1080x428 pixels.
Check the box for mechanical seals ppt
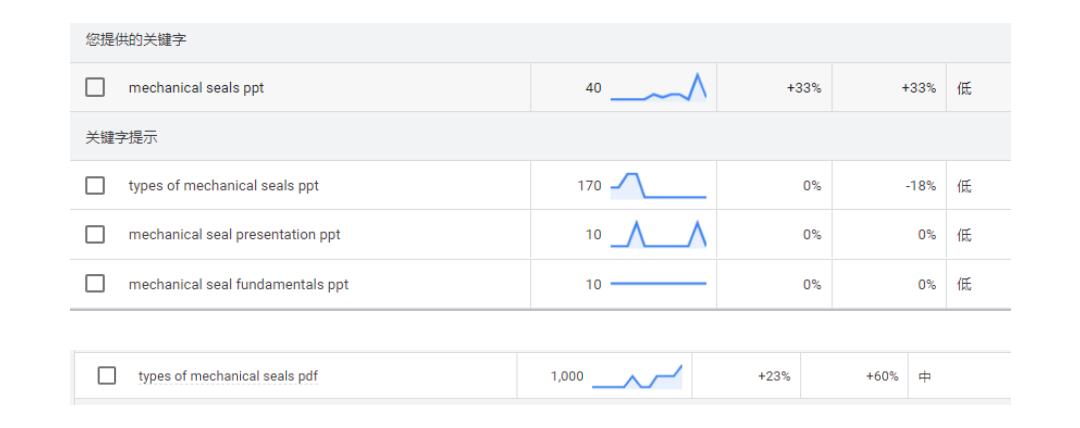pos(95,88)
